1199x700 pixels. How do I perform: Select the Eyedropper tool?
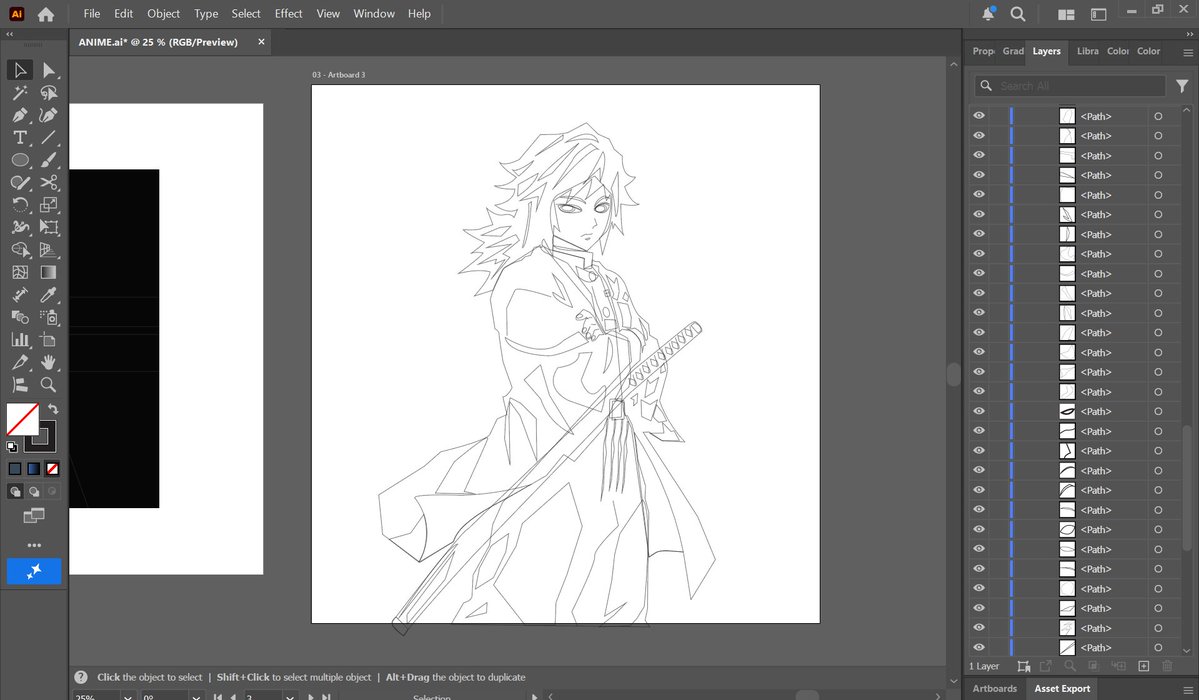(49, 295)
